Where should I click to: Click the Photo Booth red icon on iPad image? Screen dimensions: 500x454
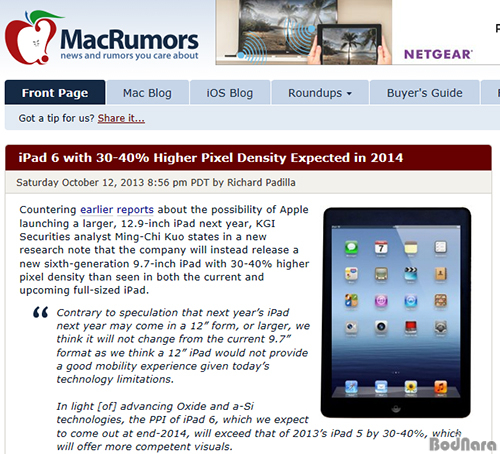411,327
